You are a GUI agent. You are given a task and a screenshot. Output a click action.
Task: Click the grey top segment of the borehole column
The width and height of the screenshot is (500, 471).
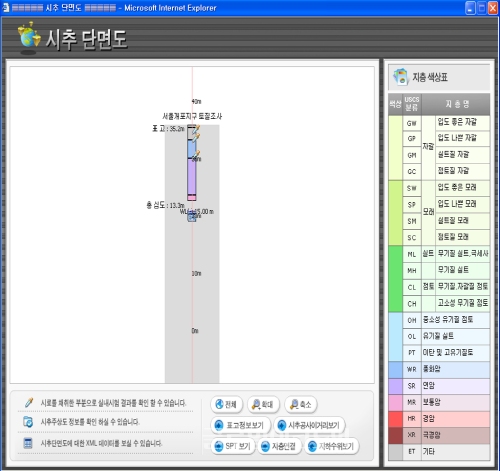(x=191, y=133)
